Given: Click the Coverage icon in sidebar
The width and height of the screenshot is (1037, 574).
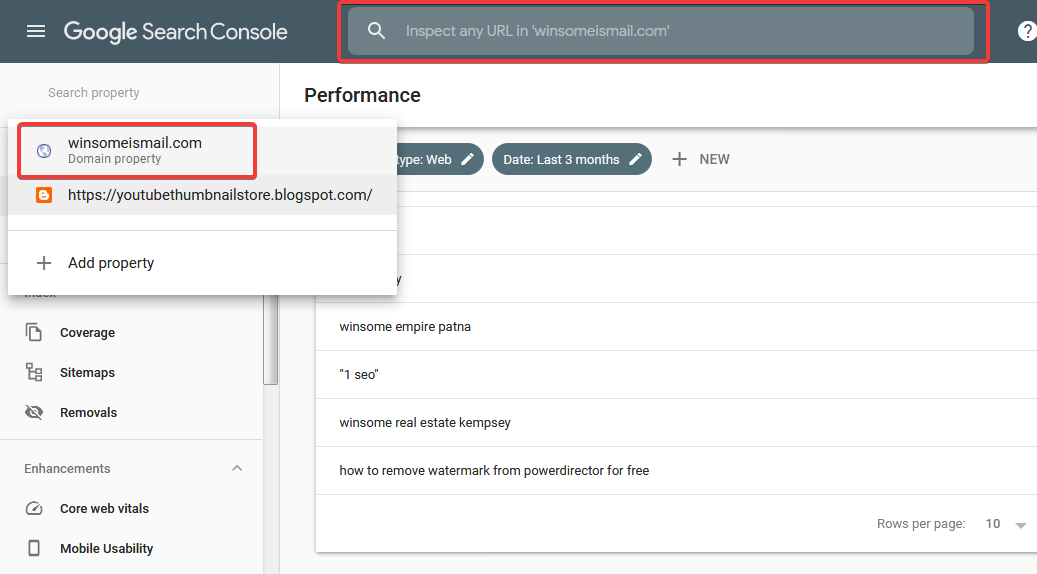Looking at the screenshot, I should point(35,332).
